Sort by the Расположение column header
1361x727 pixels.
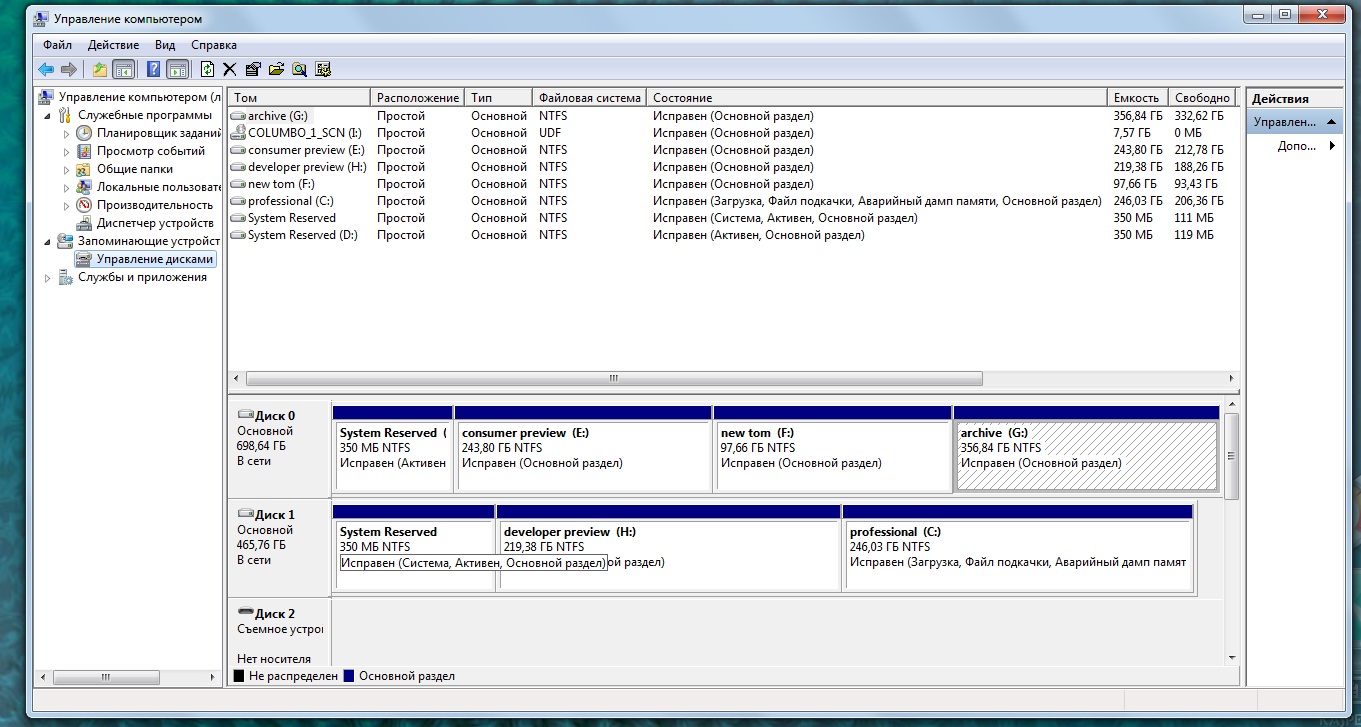(x=418, y=98)
